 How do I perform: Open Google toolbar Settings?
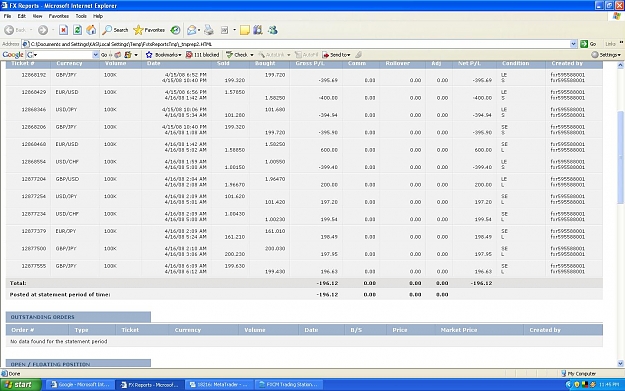[x=606, y=55]
